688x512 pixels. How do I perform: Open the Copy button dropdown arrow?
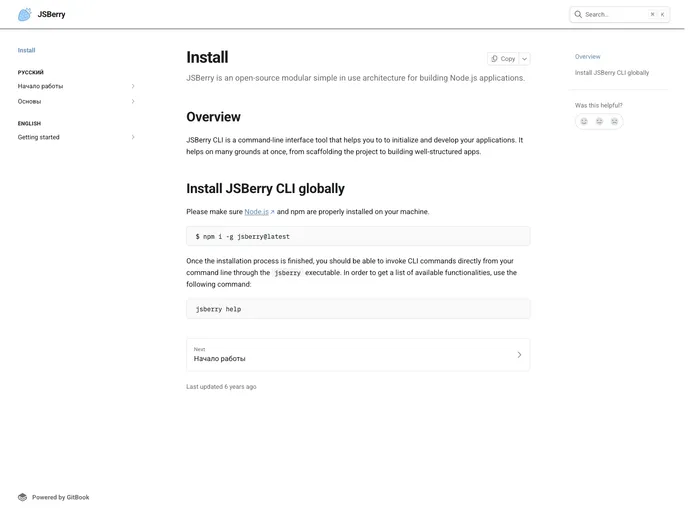524,59
